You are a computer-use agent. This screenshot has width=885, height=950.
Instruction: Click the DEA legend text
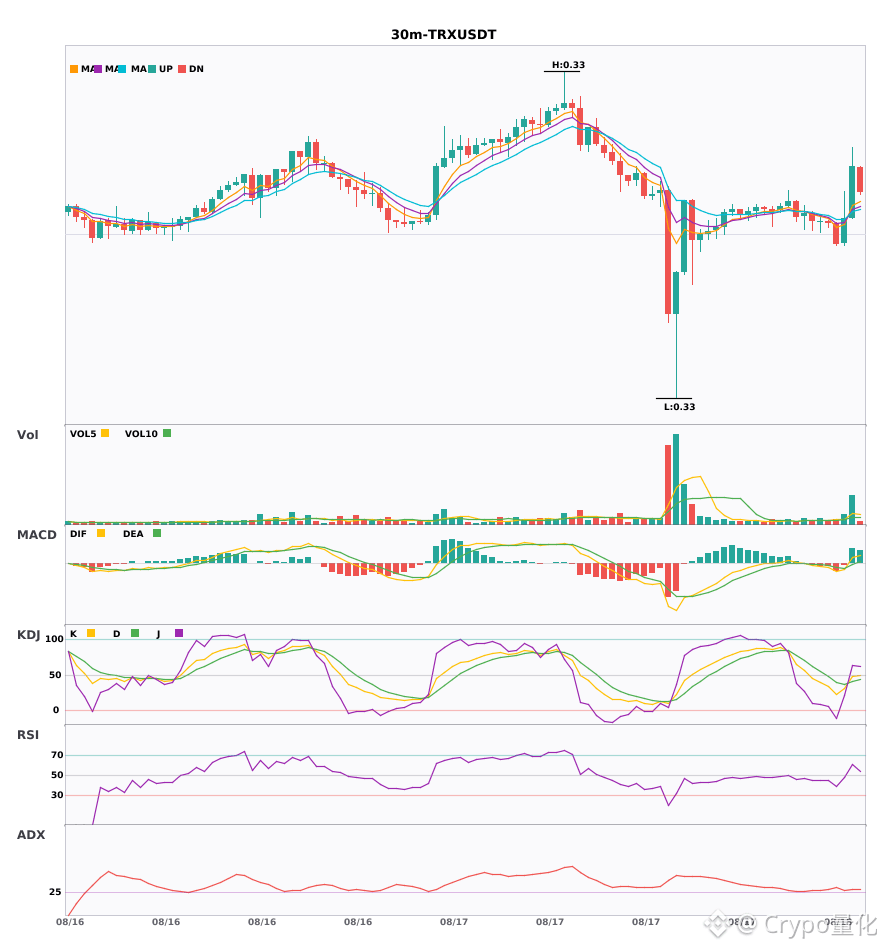tap(133, 534)
